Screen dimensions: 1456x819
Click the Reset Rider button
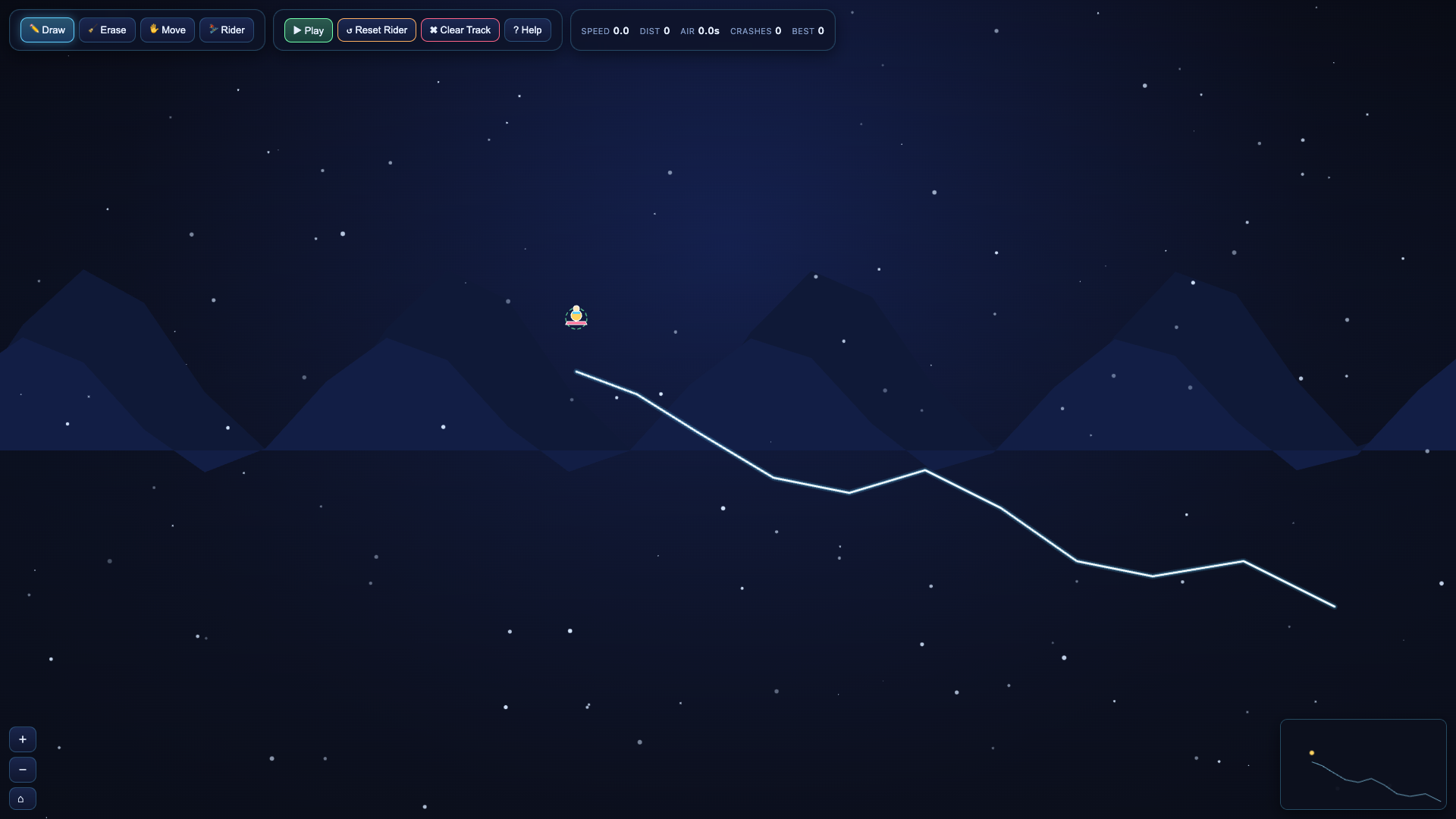tap(377, 30)
